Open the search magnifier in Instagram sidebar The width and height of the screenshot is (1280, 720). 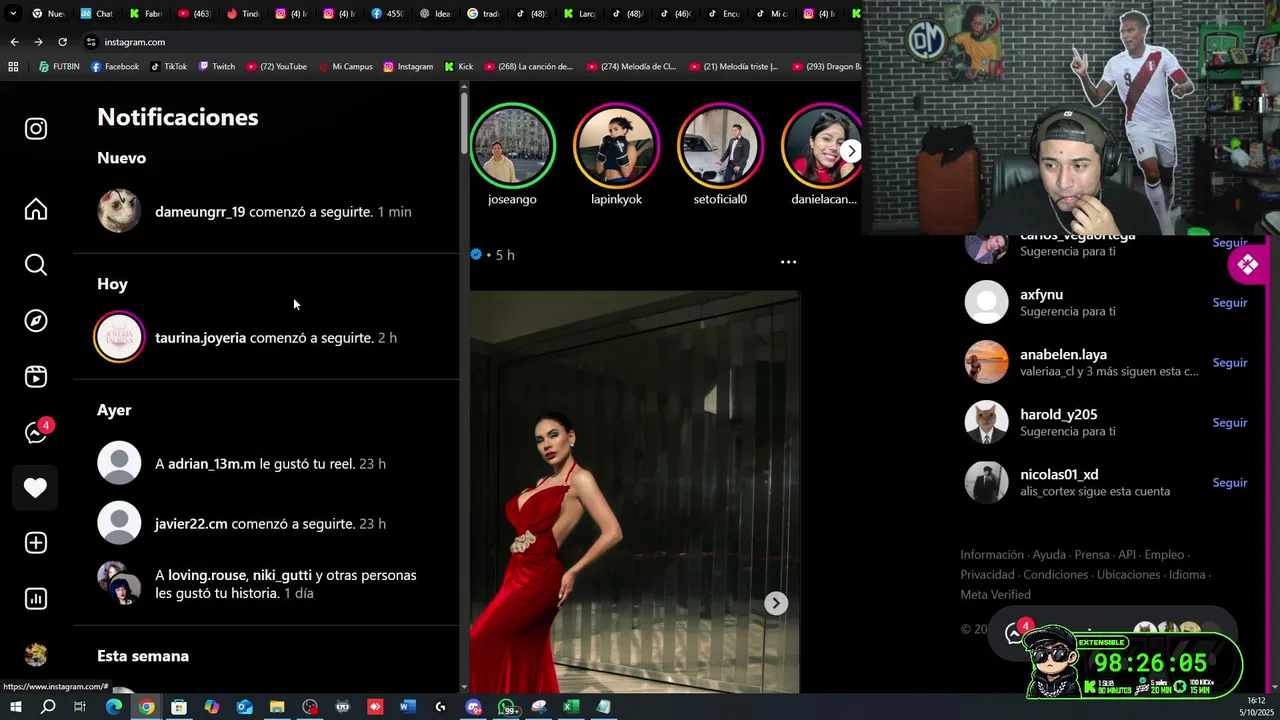tap(36, 265)
